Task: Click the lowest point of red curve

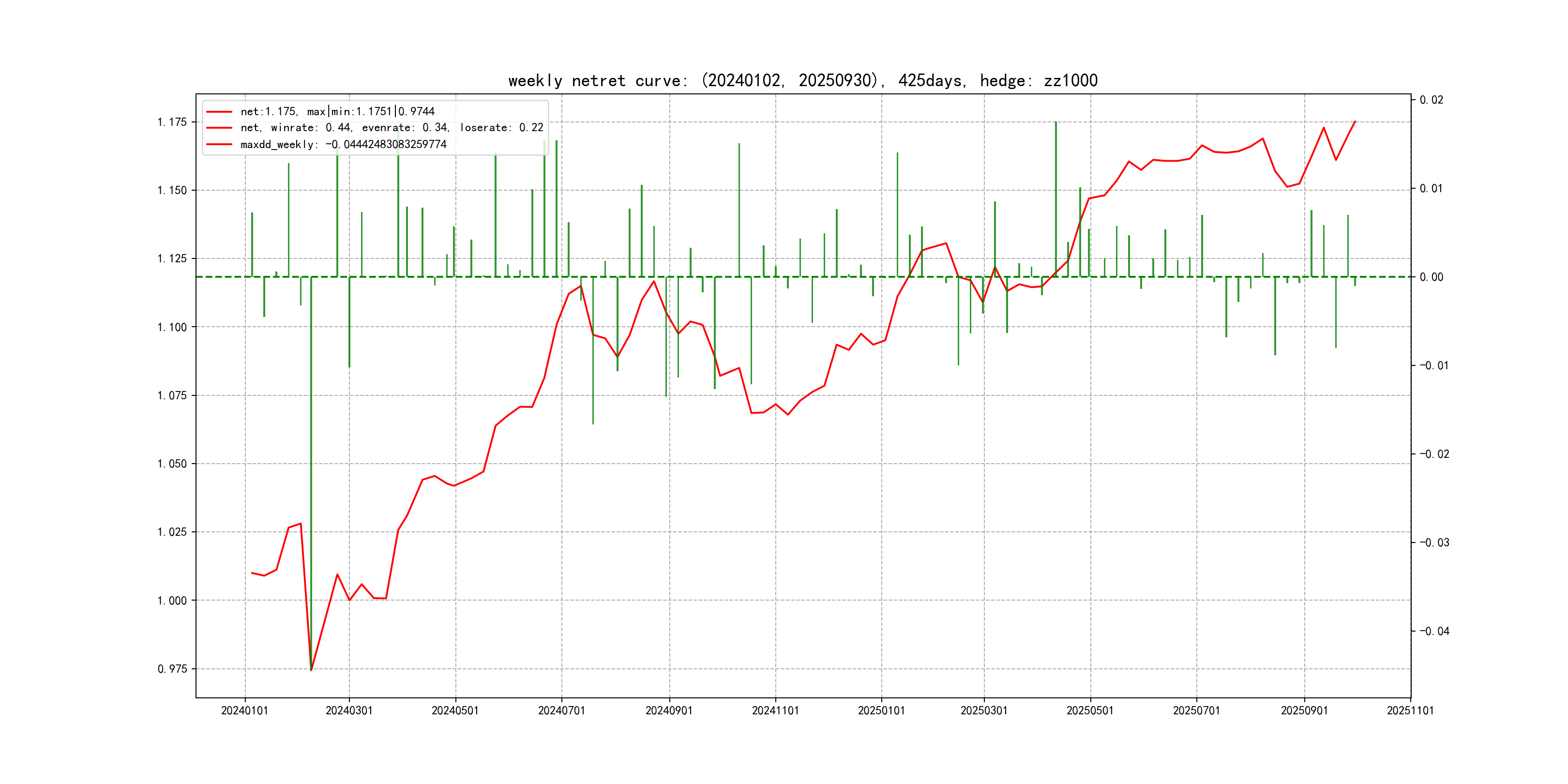Action: click(x=311, y=670)
